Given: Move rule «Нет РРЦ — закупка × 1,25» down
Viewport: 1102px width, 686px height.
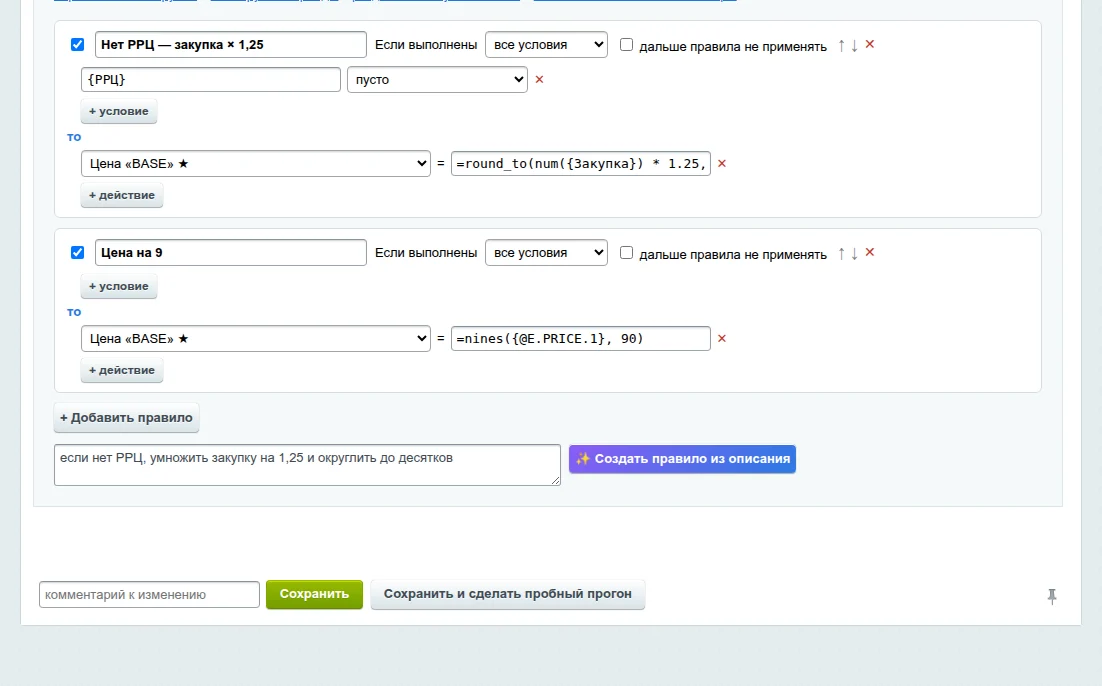Looking at the screenshot, I should pyautogui.click(x=855, y=46).
